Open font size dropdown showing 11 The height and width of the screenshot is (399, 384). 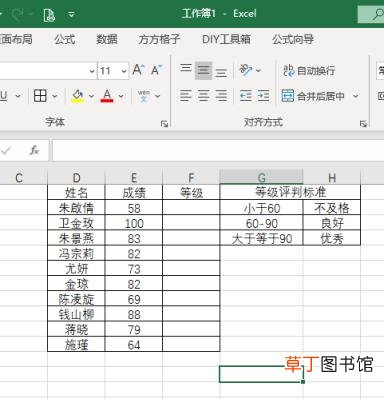click(123, 71)
